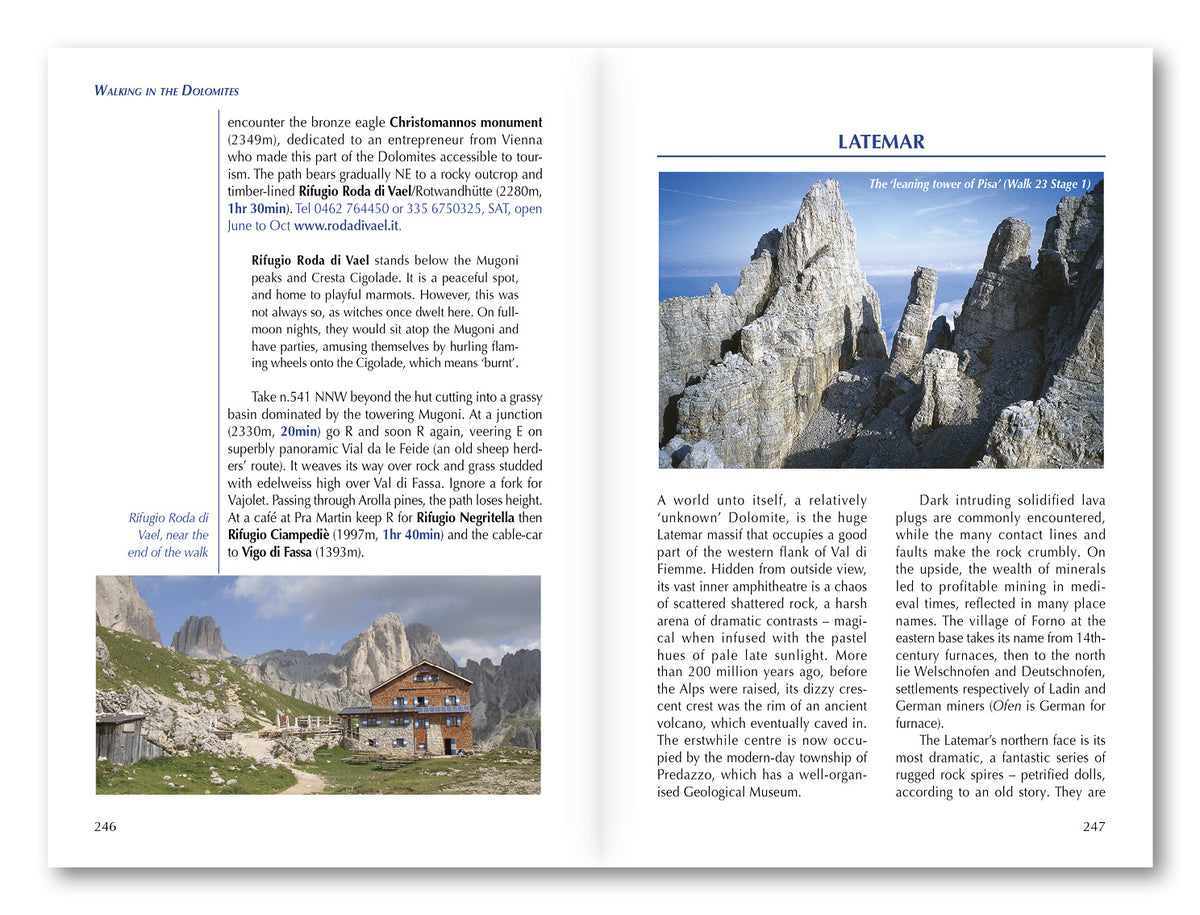Click the words 'Dark intruding solidified lava'

pyautogui.click(x=1012, y=500)
